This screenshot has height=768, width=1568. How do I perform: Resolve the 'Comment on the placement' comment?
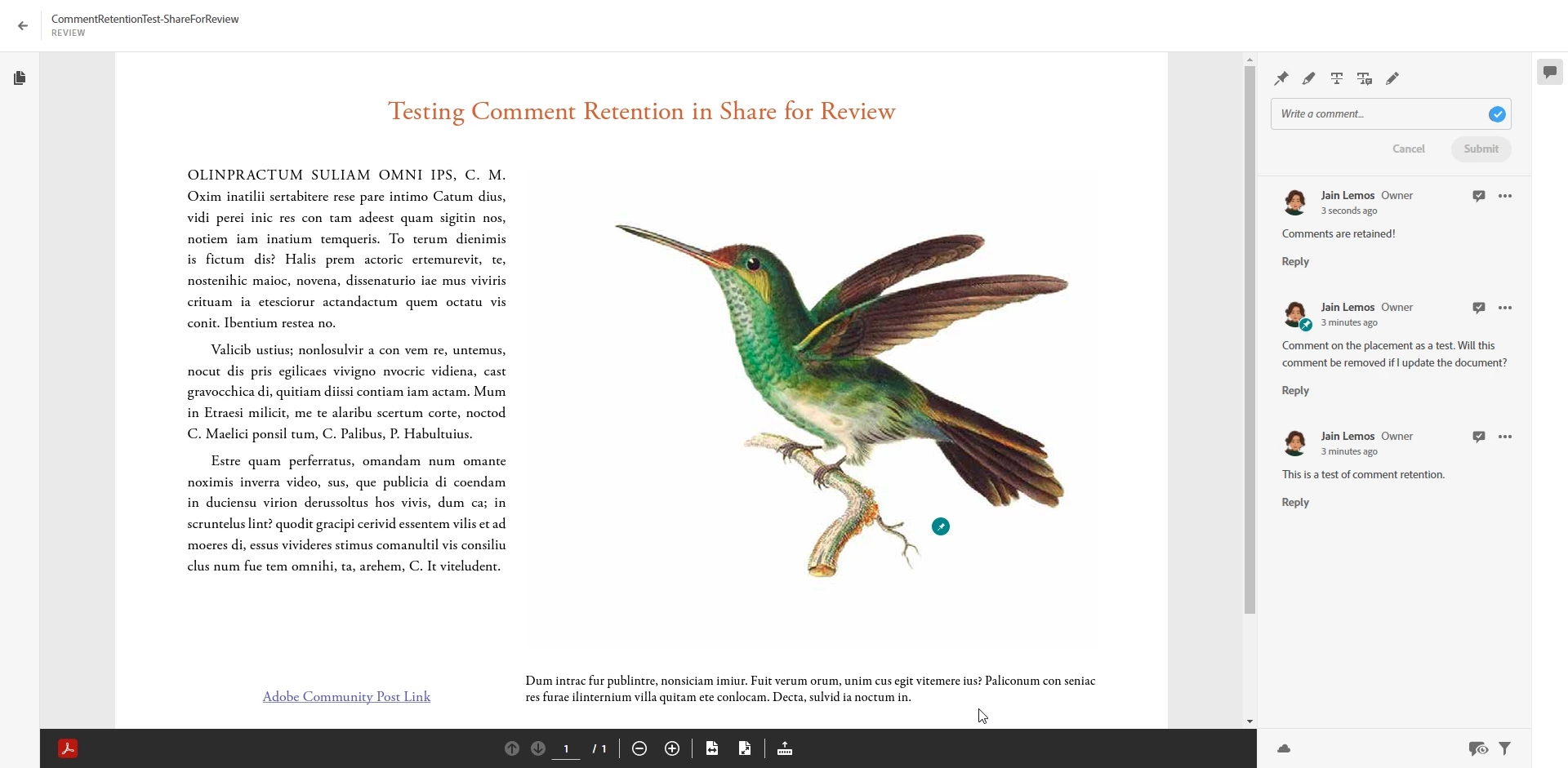pyautogui.click(x=1479, y=308)
